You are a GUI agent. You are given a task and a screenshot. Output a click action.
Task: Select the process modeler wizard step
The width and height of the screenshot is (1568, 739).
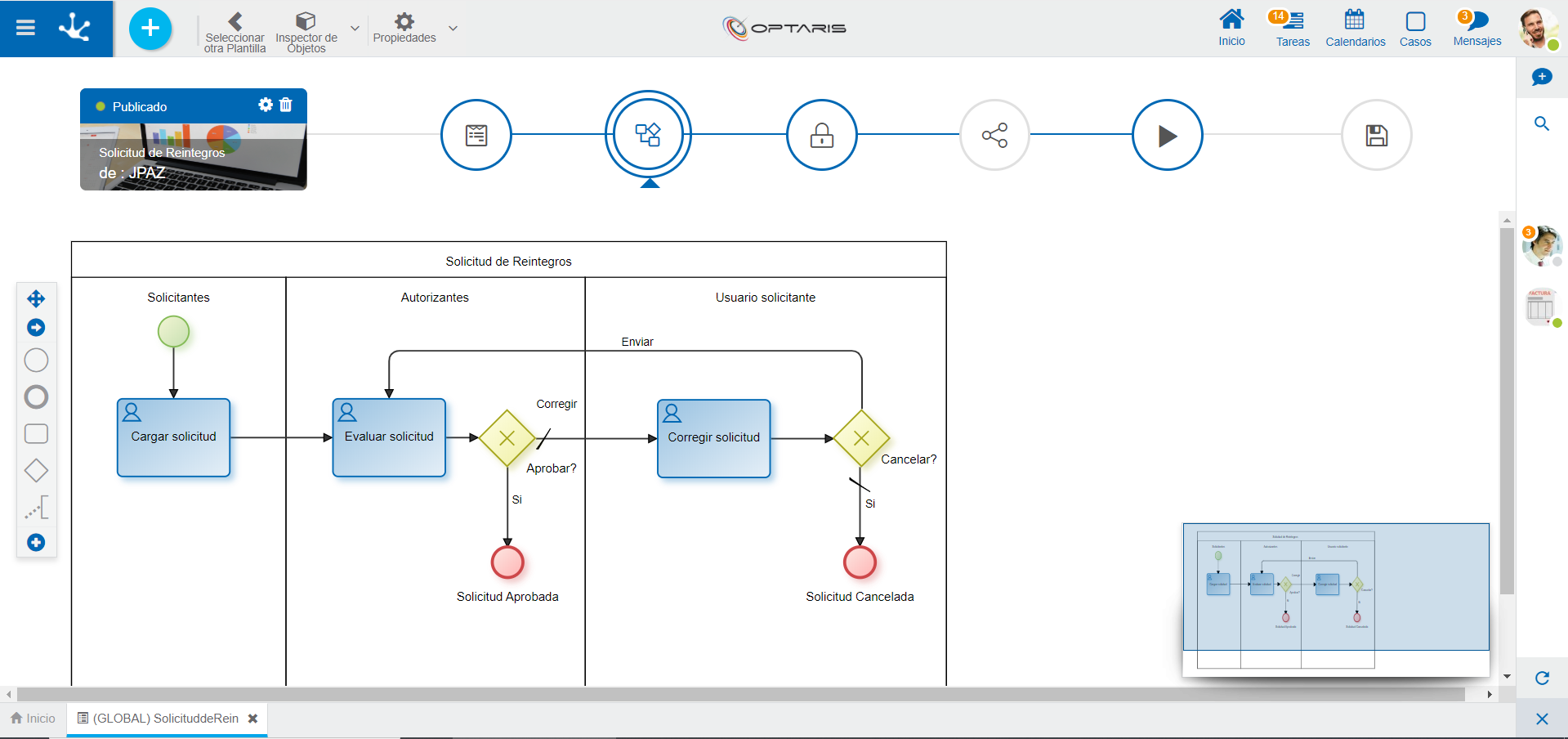[x=649, y=134]
